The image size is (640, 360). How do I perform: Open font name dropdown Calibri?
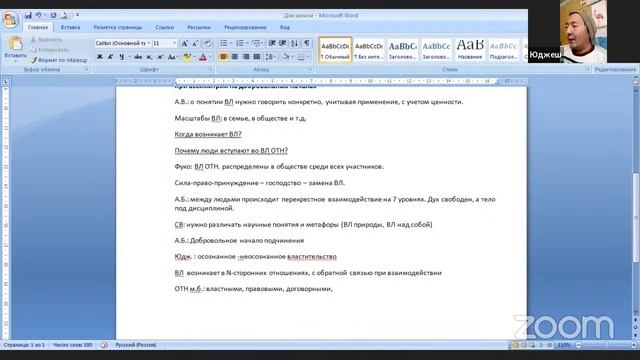tap(149, 43)
